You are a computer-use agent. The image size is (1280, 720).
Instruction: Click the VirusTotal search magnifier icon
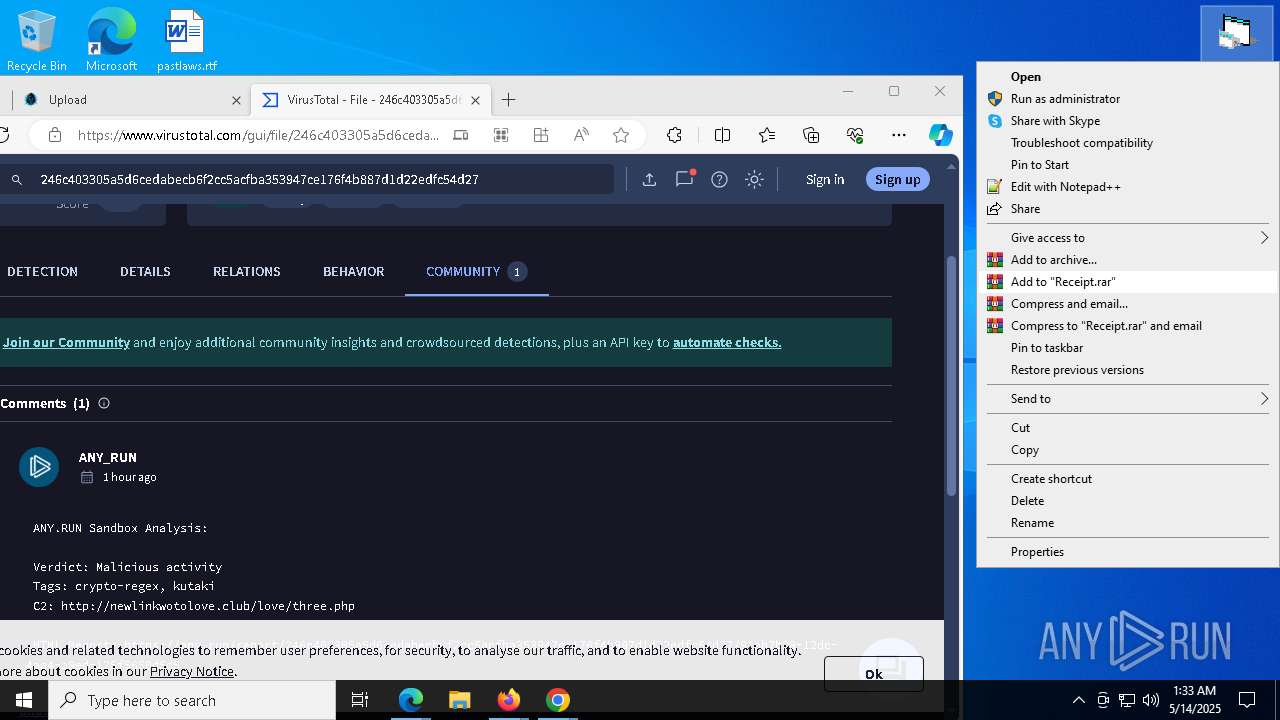tap(16, 180)
